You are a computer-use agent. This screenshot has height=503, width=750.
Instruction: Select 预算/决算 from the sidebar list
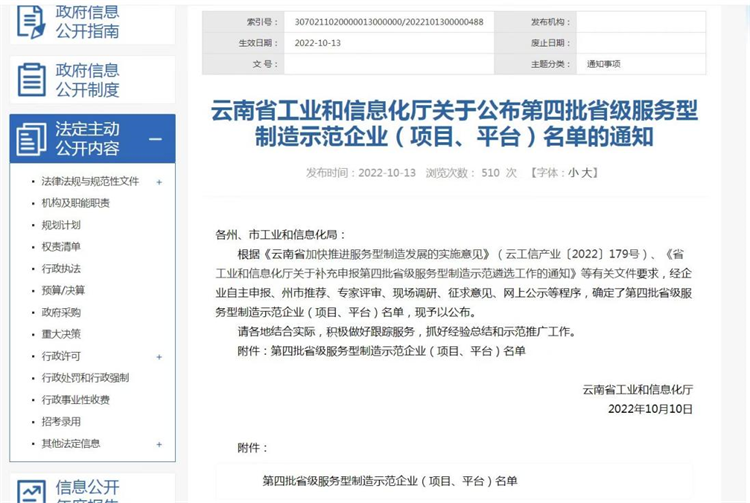click(x=63, y=290)
